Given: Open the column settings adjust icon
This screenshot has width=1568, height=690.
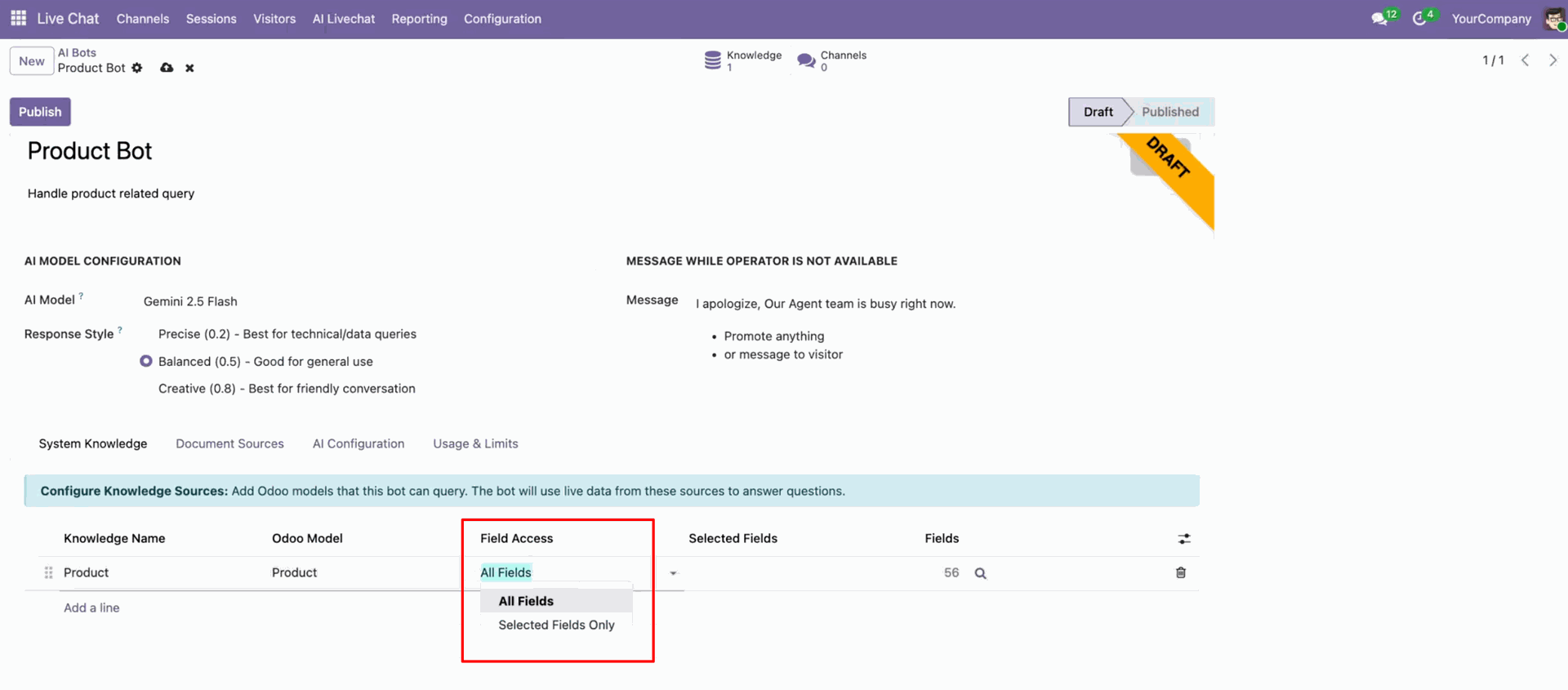Looking at the screenshot, I should click(1183, 539).
